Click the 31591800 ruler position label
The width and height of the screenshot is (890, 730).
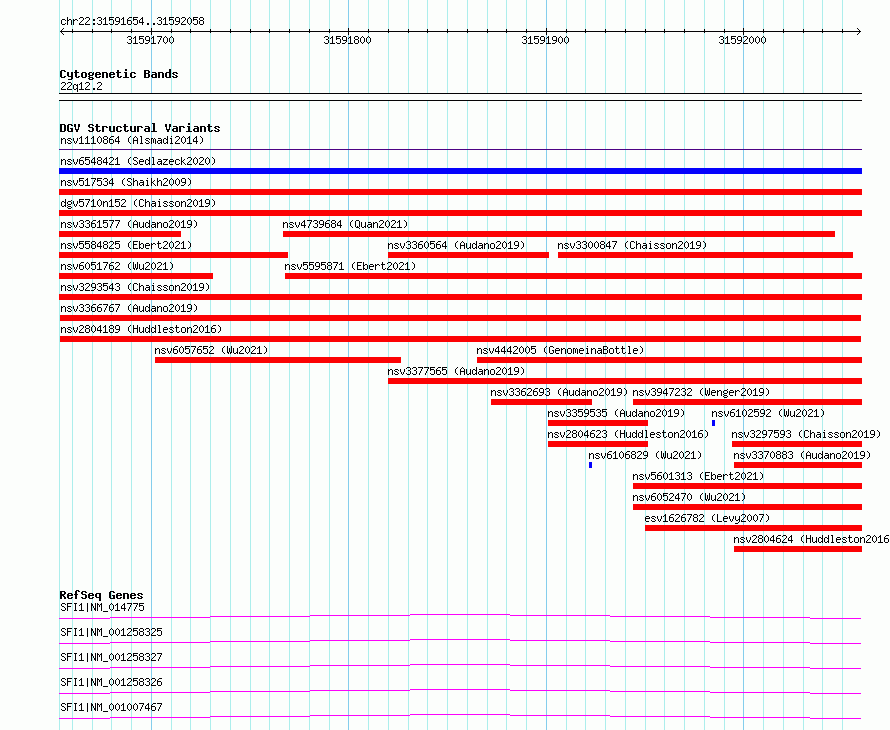coord(347,40)
